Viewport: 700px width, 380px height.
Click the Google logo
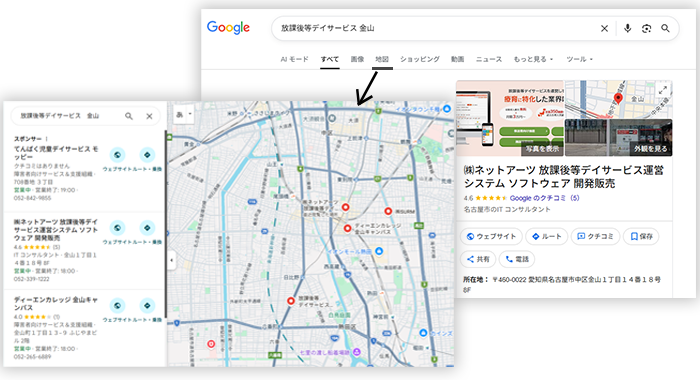(x=228, y=28)
